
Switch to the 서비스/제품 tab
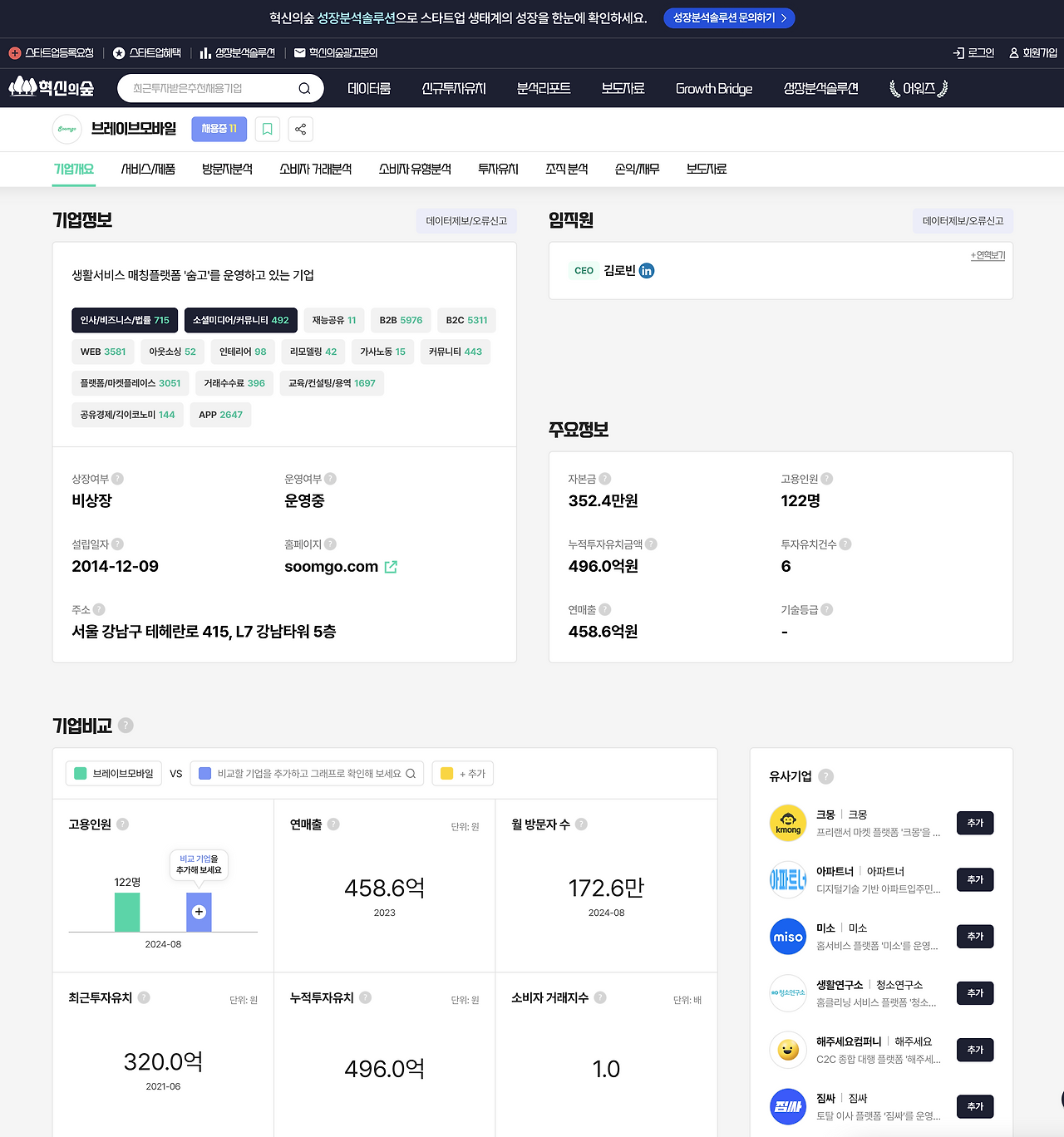coord(148,170)
